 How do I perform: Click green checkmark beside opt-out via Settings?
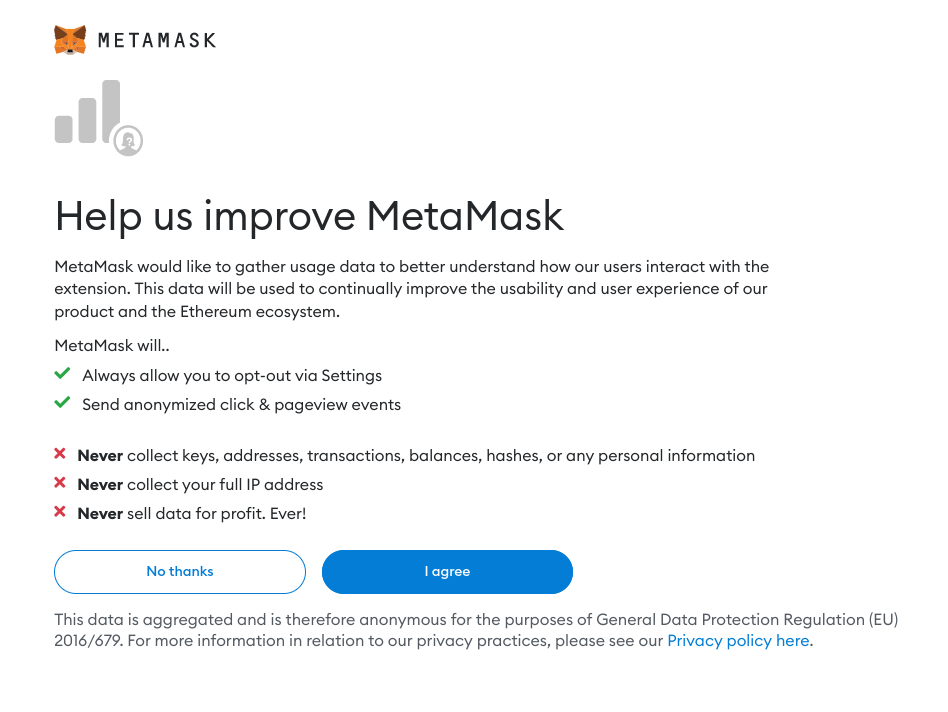(x=62, y=374)
